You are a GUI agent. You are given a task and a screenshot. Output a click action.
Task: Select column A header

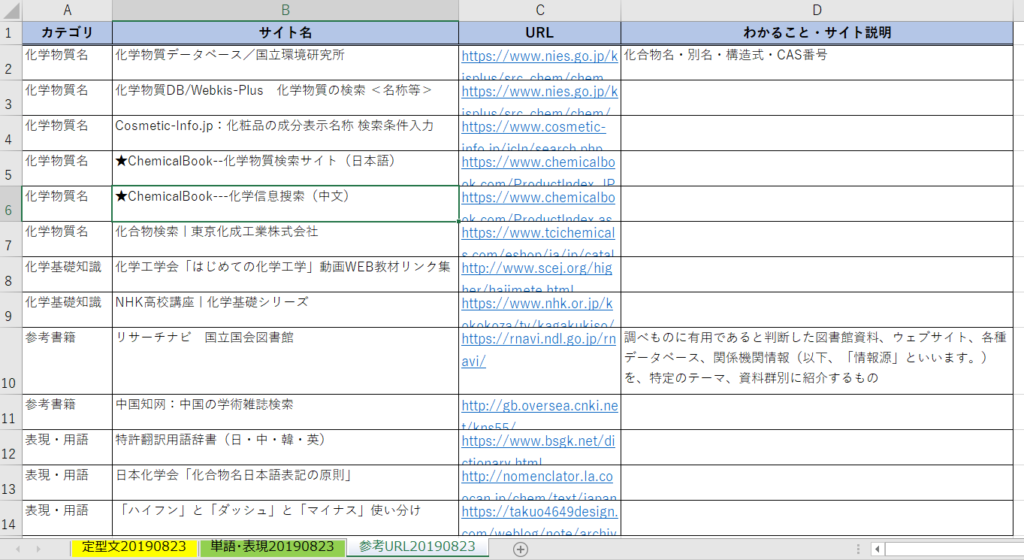point(67,10)
